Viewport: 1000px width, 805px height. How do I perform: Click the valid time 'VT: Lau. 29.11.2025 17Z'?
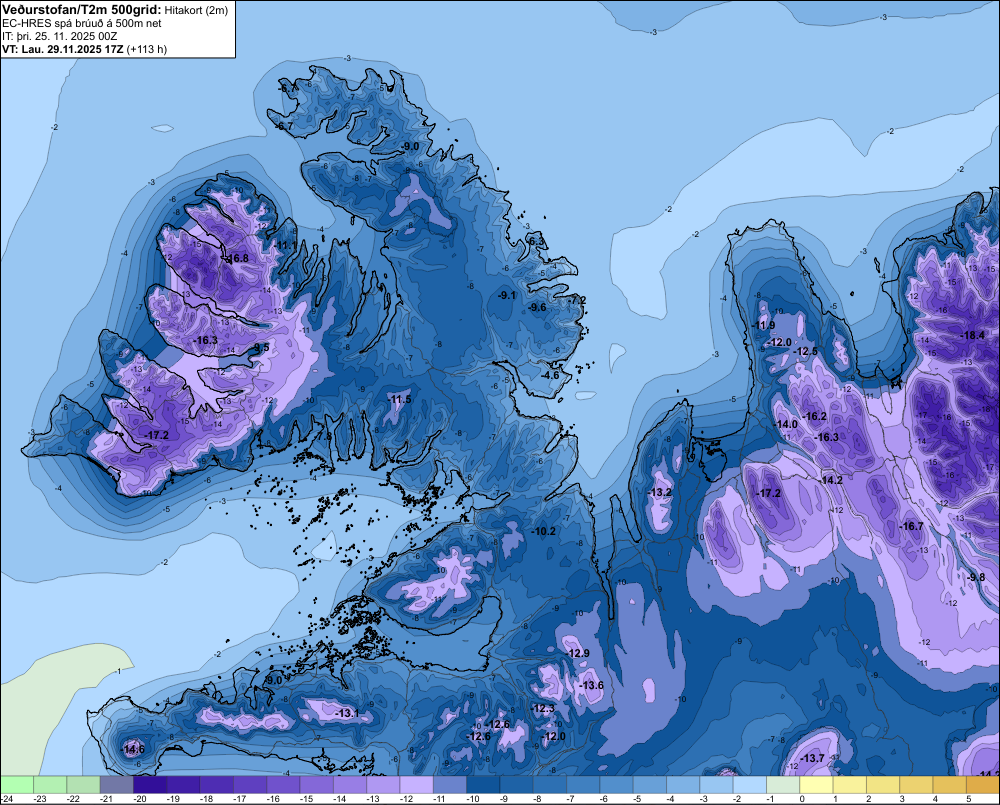(x=63, y=49)
